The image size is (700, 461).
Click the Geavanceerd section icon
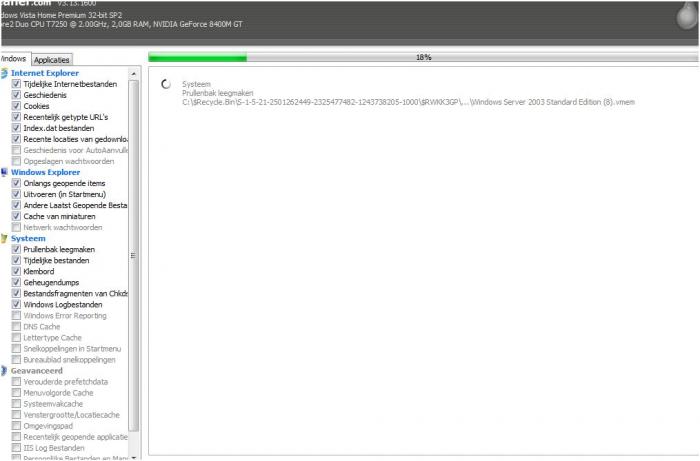[4, 371]
